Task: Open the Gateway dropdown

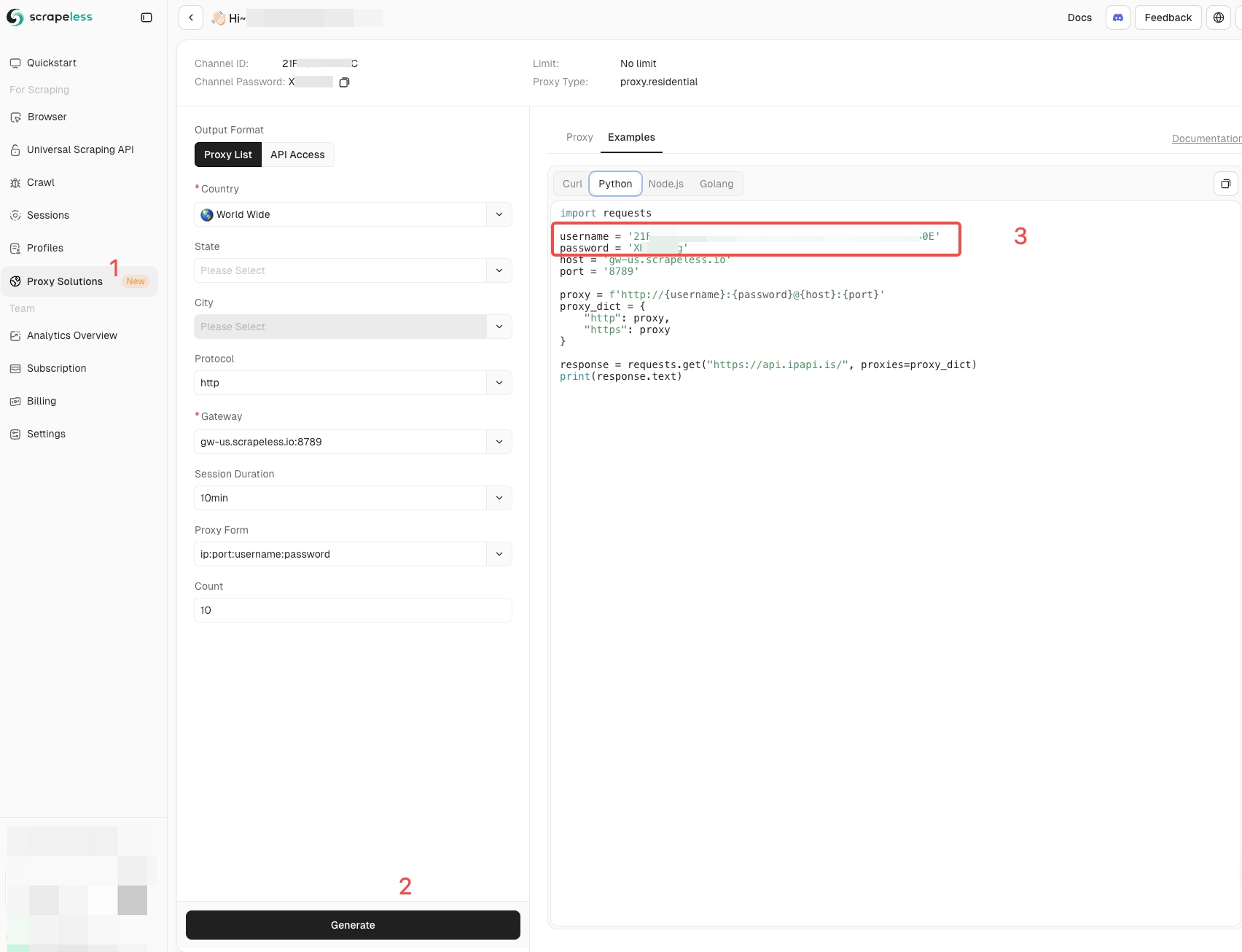Action: (x=353, y=442)
